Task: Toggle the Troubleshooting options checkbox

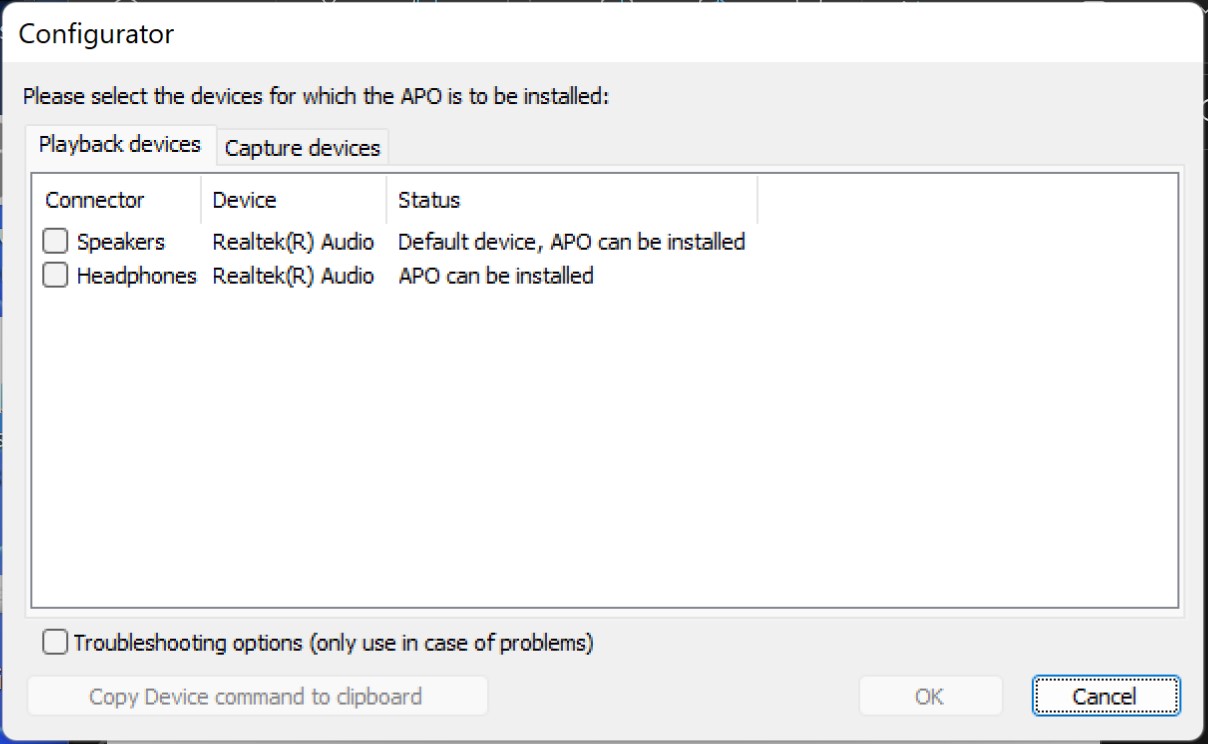Action: [x=56, y=642]
